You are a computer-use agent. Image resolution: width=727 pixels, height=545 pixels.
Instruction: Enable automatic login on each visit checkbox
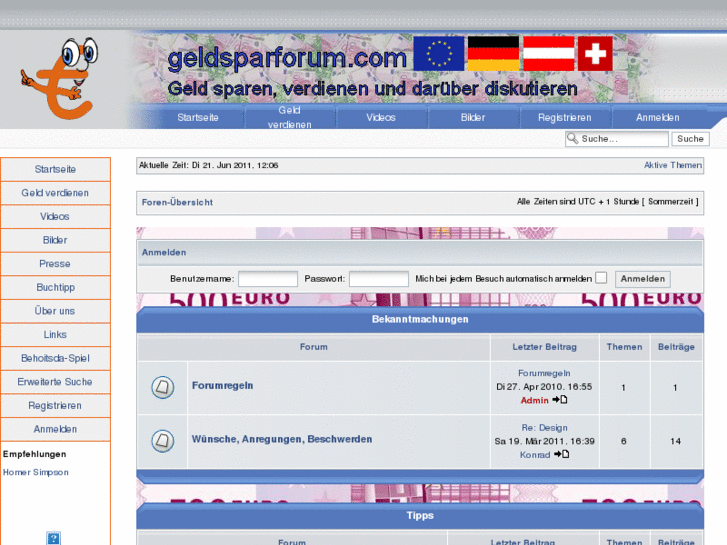[601, 278]
